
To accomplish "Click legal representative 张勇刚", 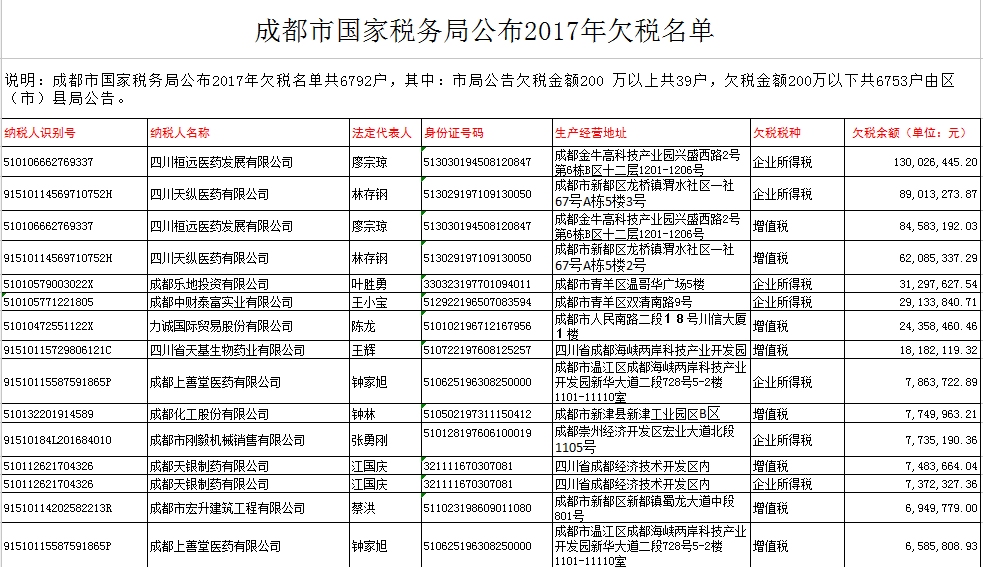I will [370, 440].
